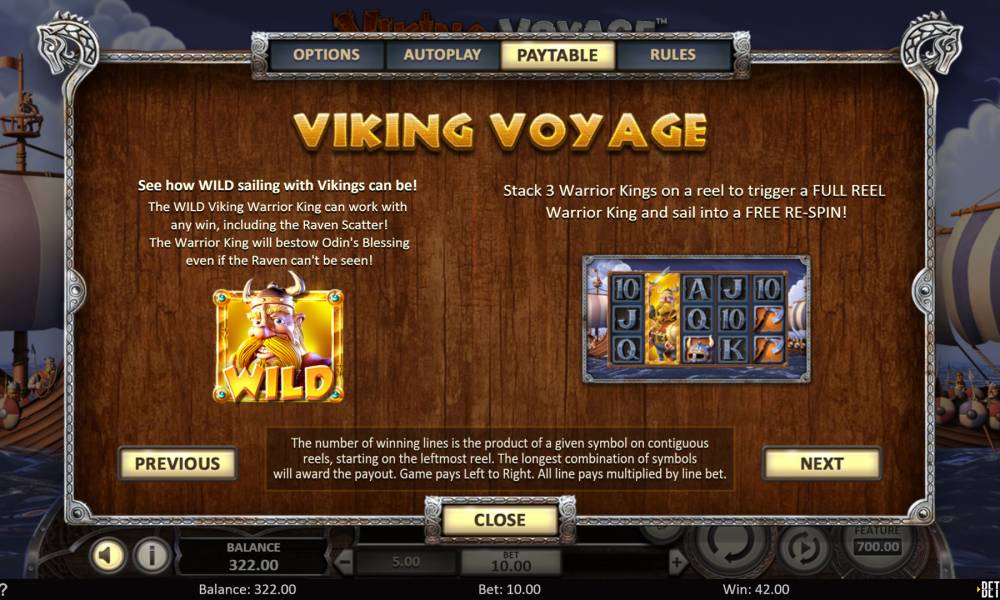
Task: Select the PAYTABLE tab
Action: coord(557,55)
